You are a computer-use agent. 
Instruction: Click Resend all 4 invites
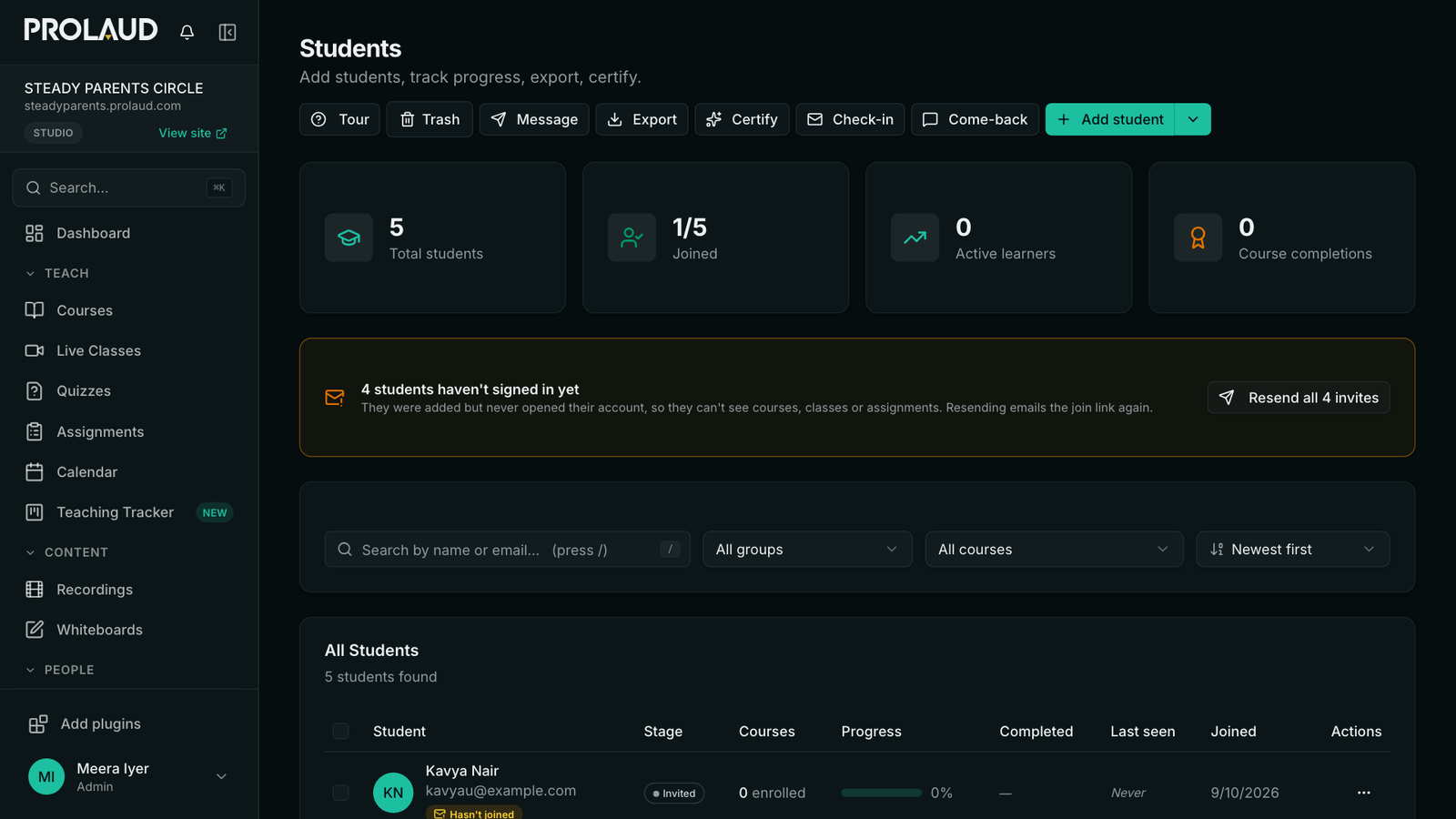(1299, 398)
